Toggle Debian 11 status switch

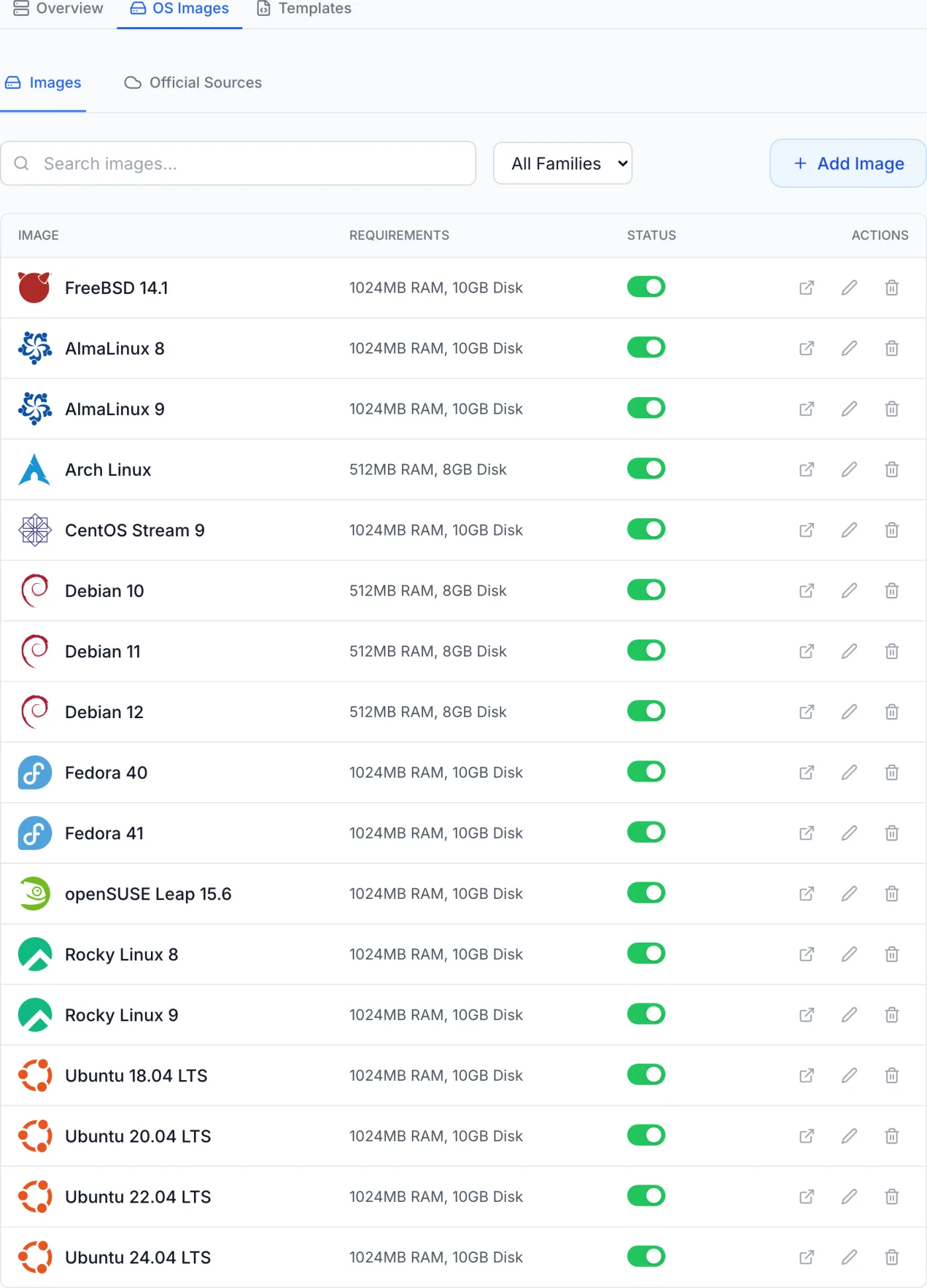click(x=646, y=651)
